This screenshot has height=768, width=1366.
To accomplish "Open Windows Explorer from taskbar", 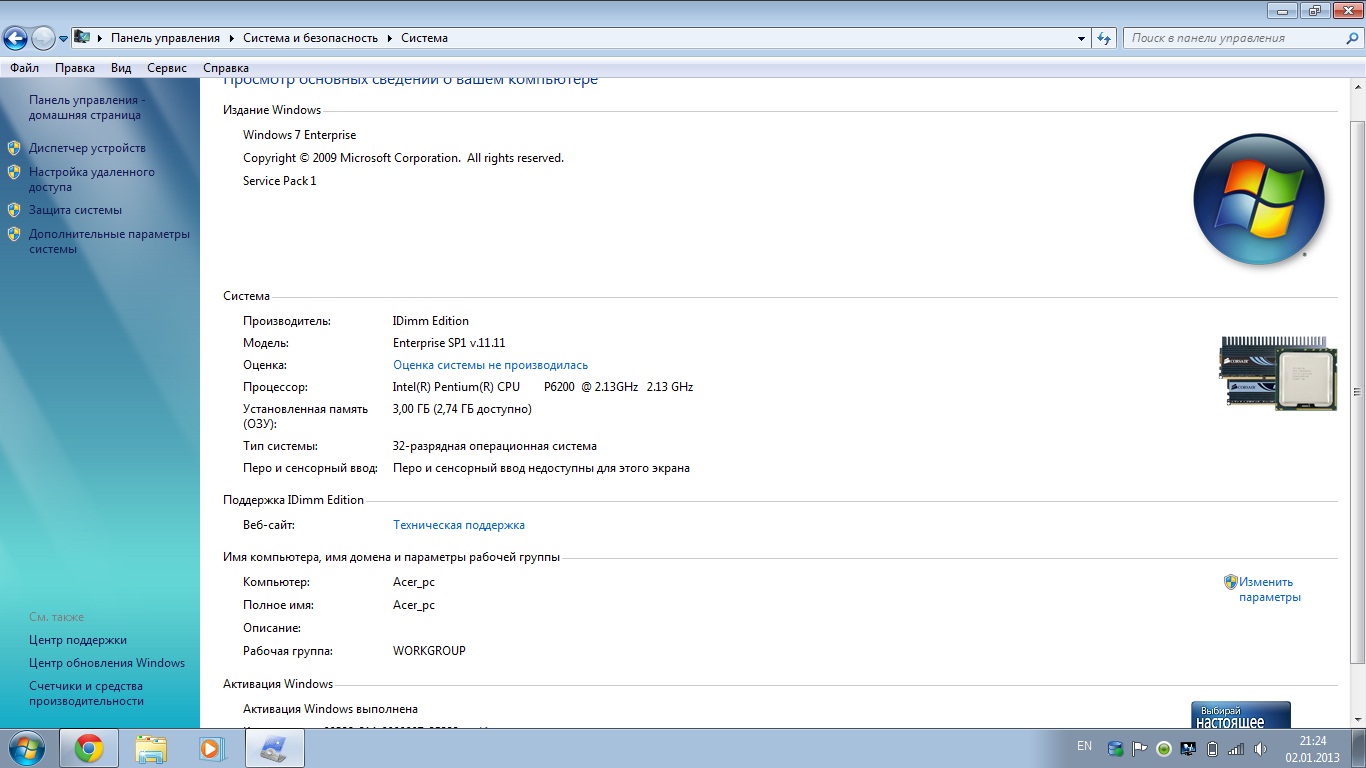I will coord(151,748).
